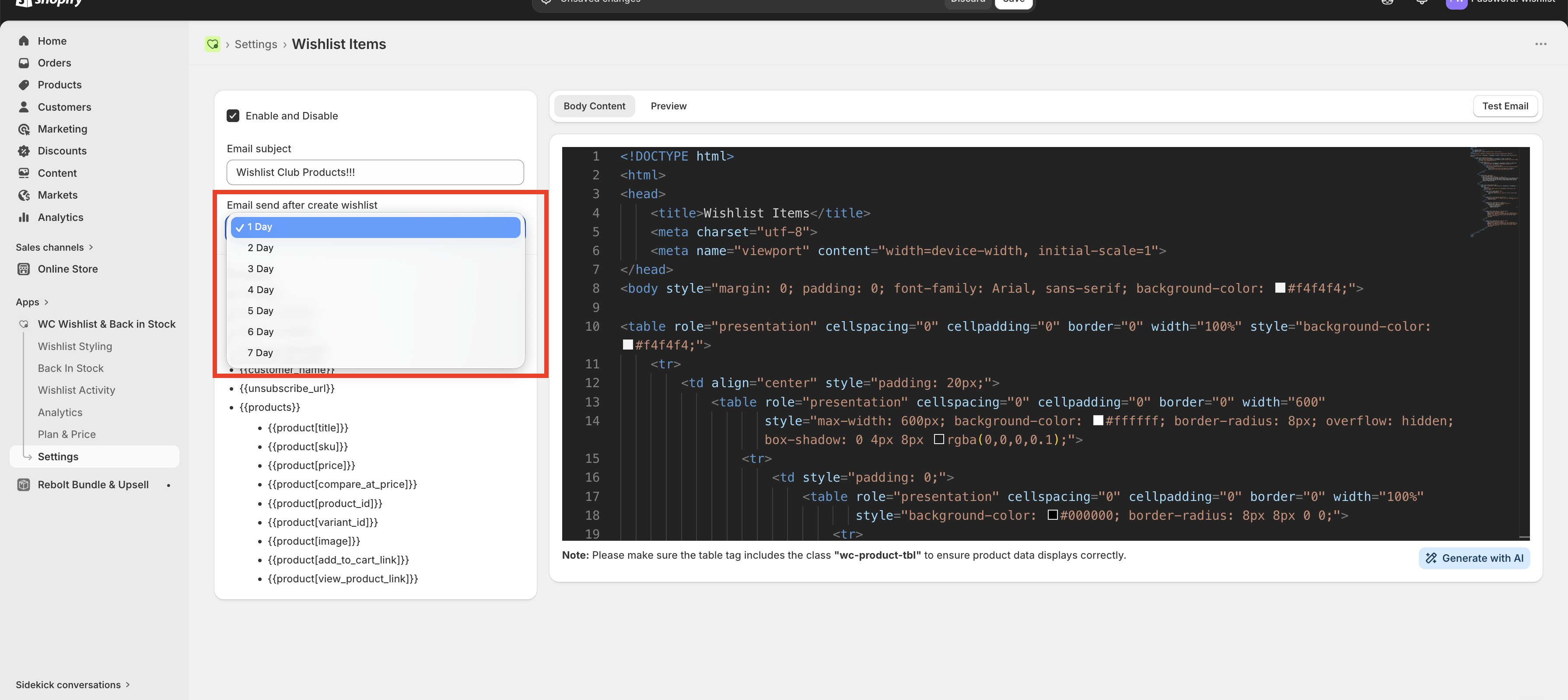This screenshot has width=1568, height=700.
Task: Click the Markets globe icon
Action: point(24,195)
